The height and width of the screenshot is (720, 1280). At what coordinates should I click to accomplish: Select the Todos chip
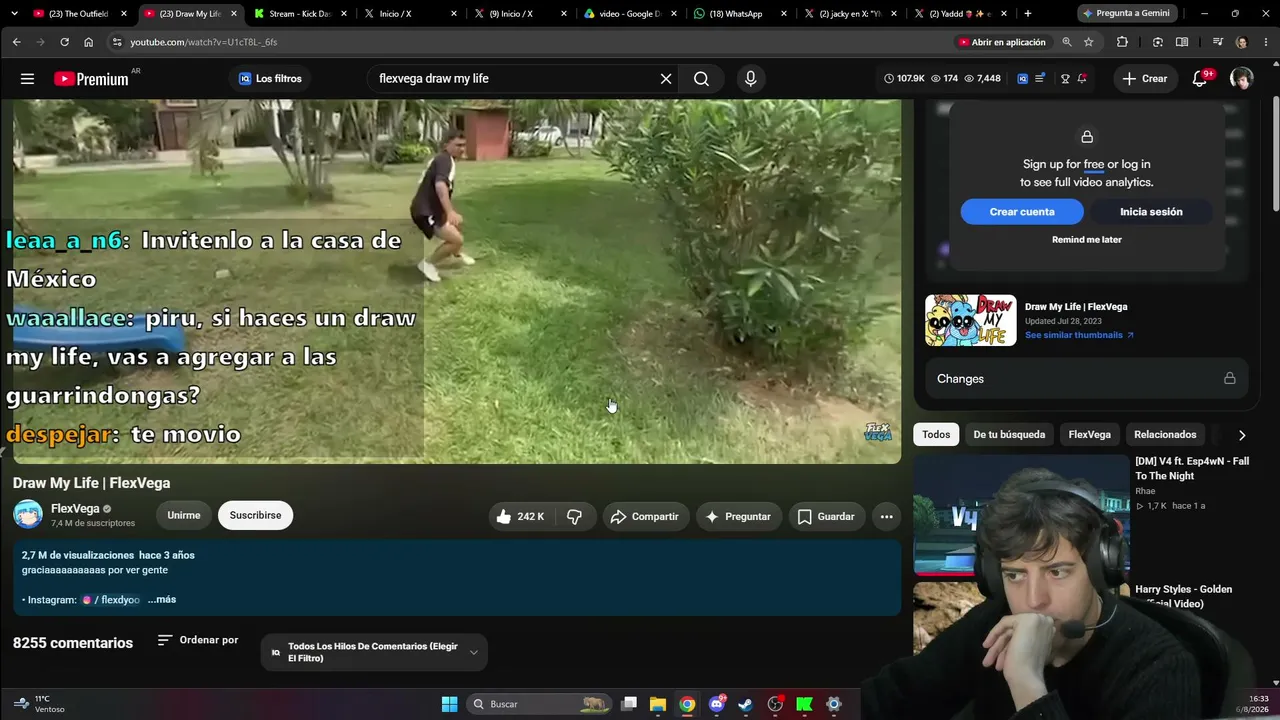(x=936, y=435)
